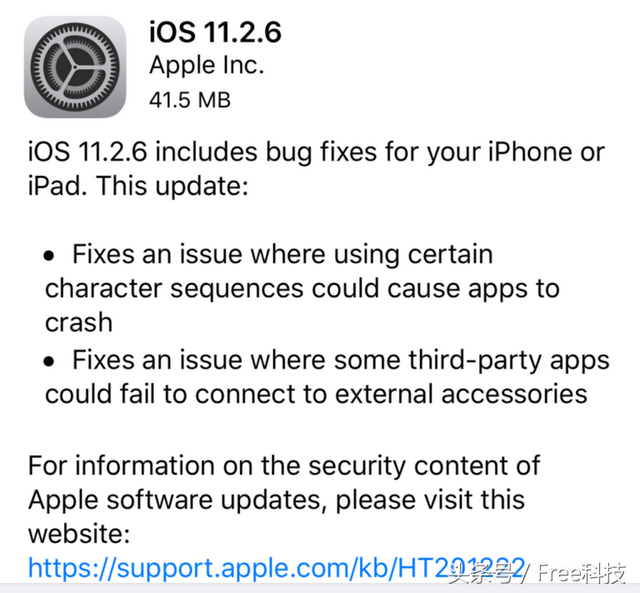Click the word 'iPhone' in the description
640x593 pixels.
click(x=531, y=152)
